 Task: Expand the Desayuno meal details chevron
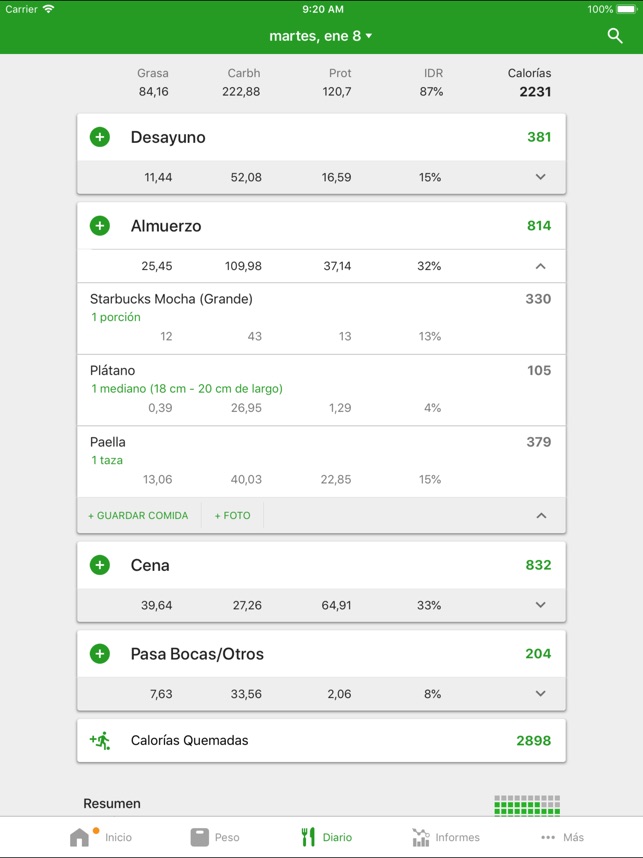[541, 177]
